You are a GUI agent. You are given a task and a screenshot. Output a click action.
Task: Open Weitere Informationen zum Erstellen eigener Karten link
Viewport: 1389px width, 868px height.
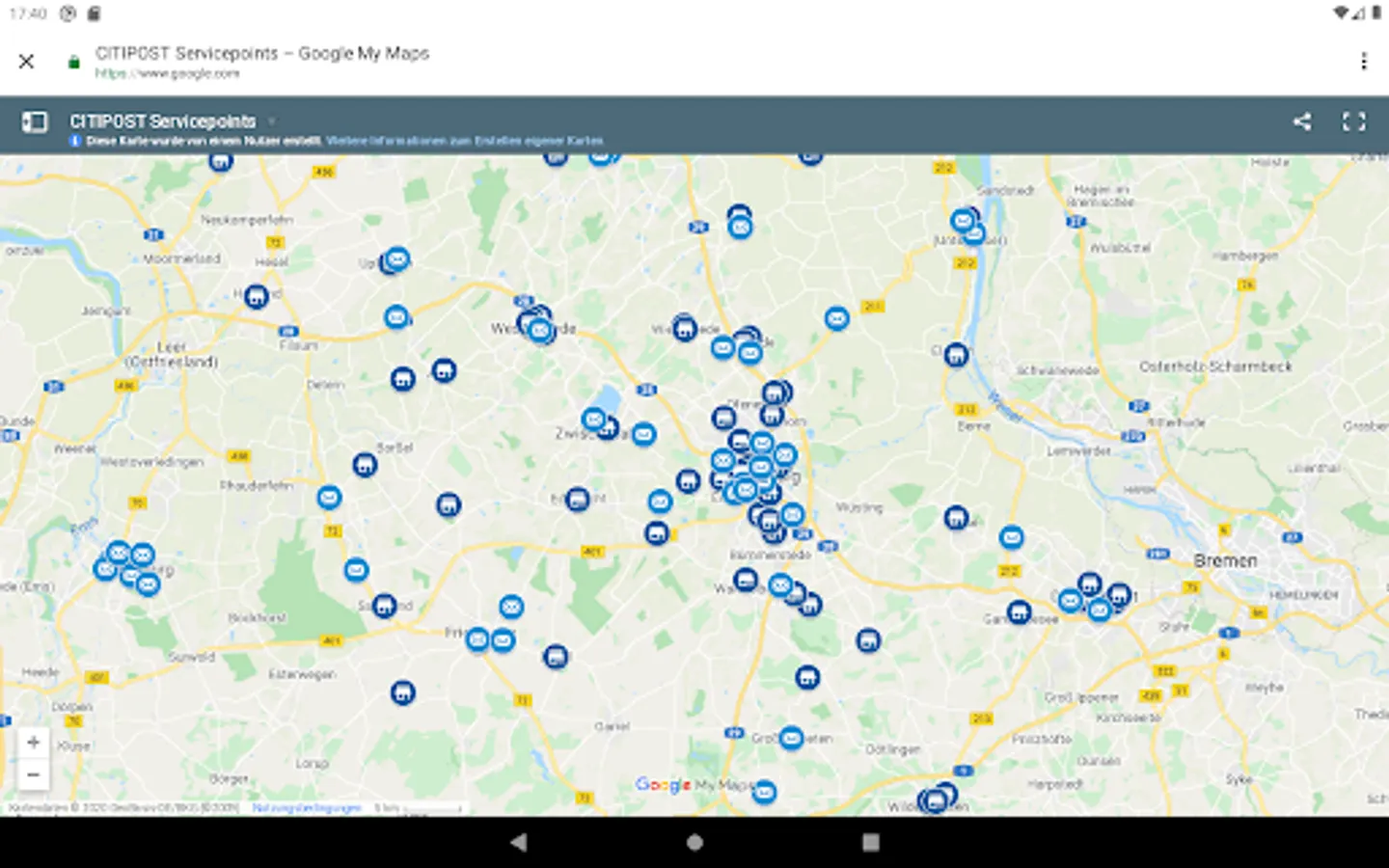coord(464,141)
